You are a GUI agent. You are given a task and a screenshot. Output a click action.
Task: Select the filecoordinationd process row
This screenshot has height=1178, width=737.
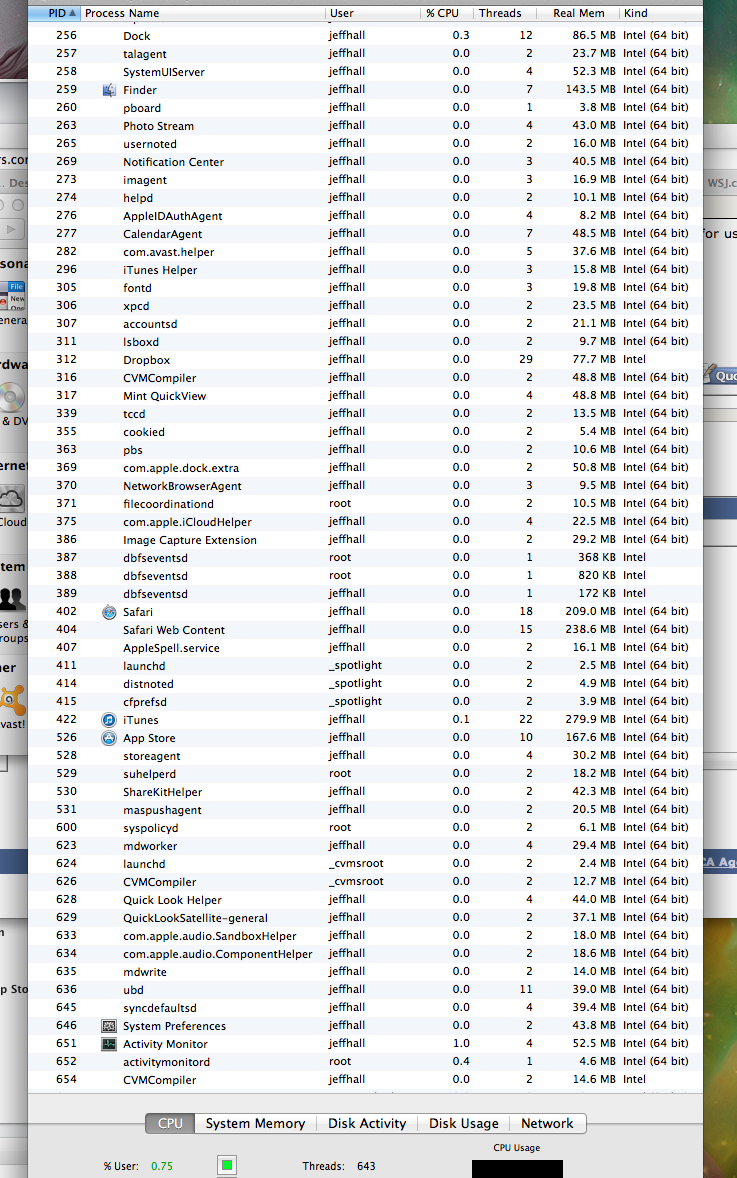coord(365,504)
